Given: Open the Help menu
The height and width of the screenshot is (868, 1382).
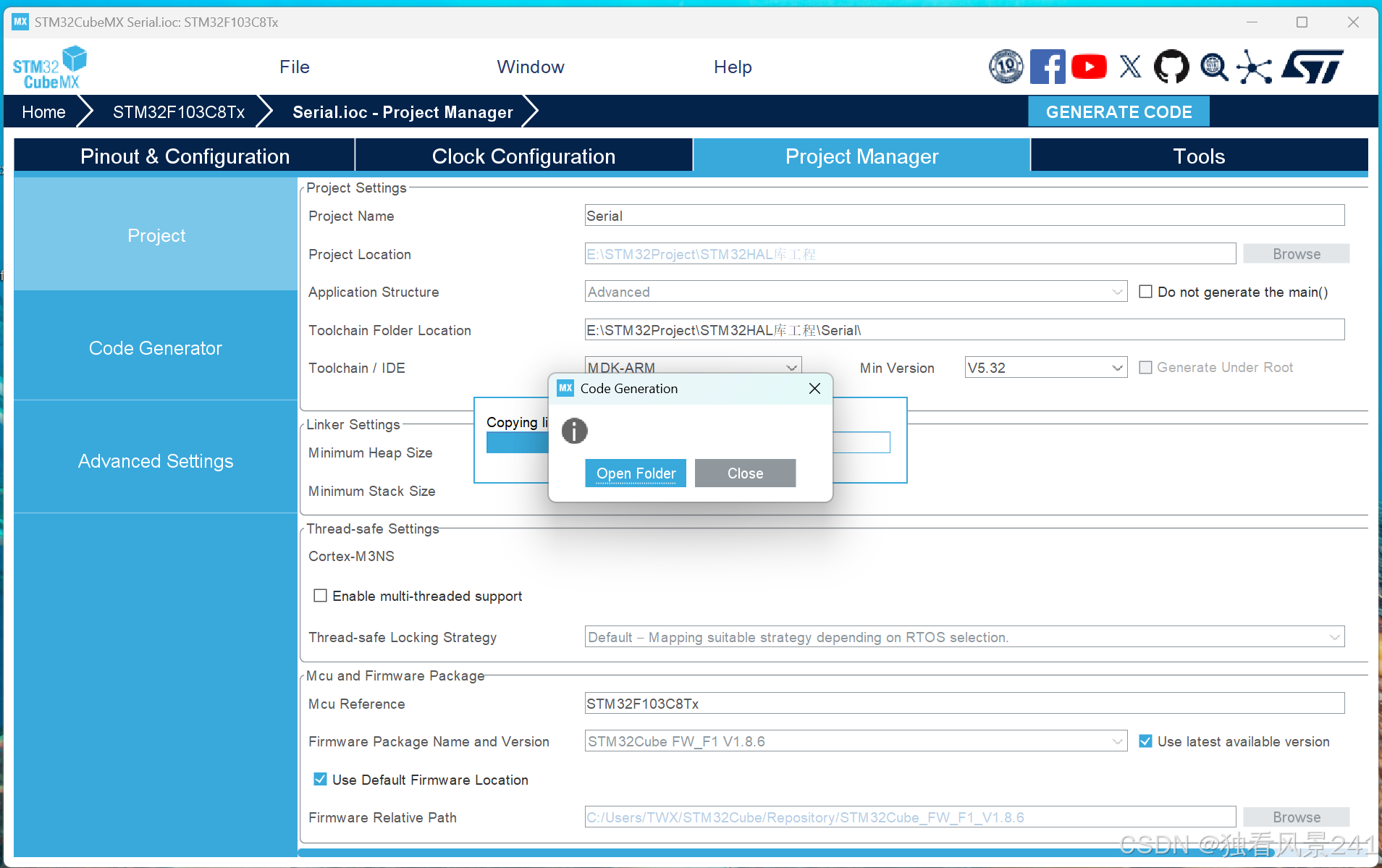Looking at the screenshot, I should tap(733, 67).
